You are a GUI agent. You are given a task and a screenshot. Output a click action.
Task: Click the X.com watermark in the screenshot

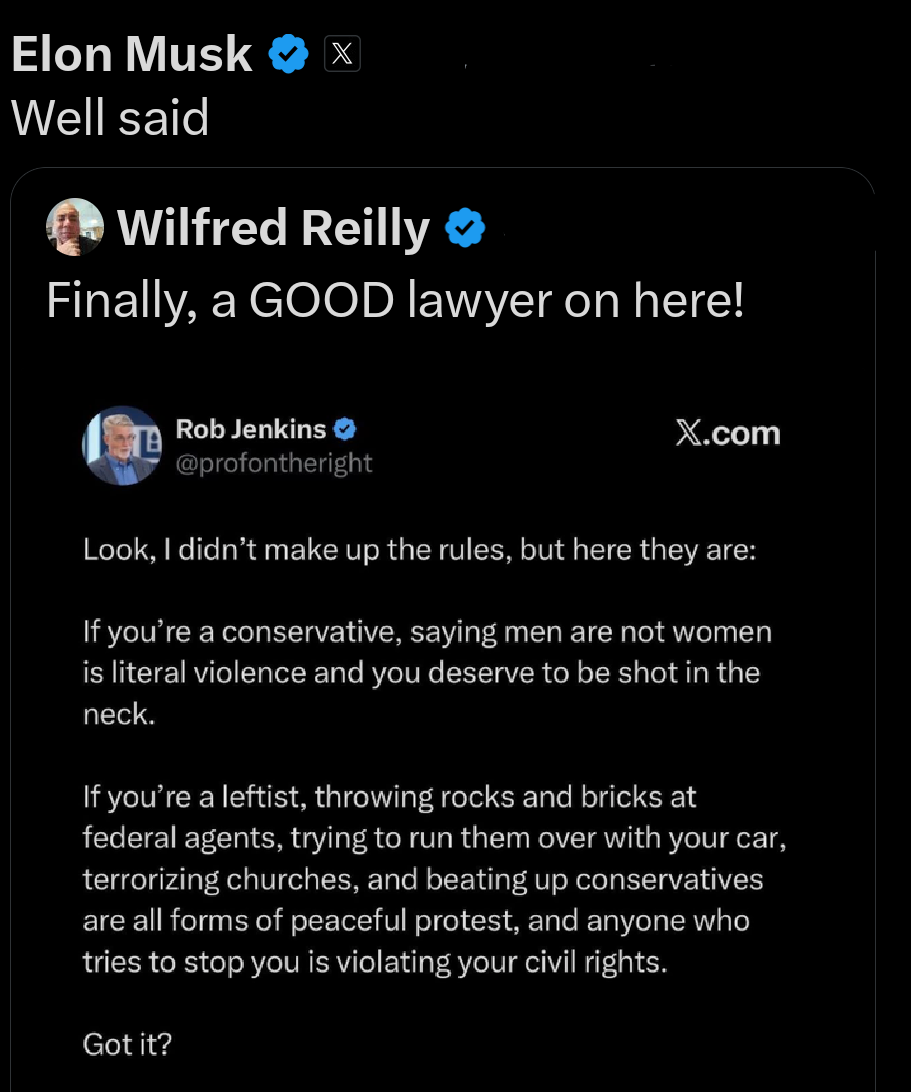(x=728, y=432)
